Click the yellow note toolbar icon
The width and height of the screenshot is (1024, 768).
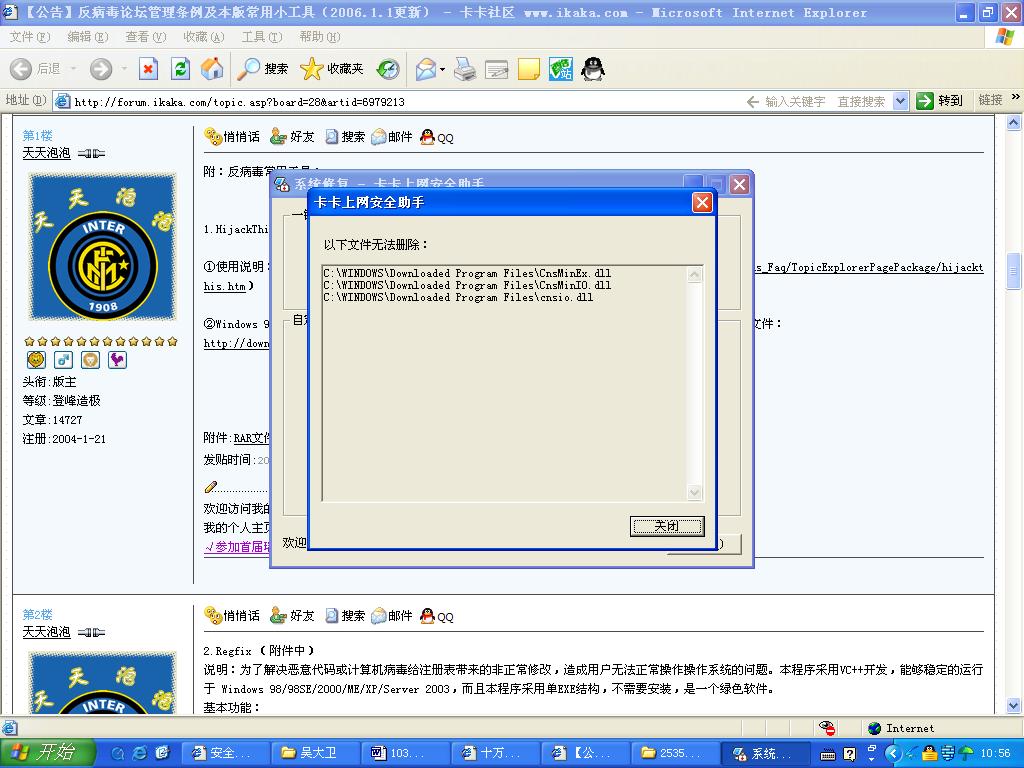528,69
